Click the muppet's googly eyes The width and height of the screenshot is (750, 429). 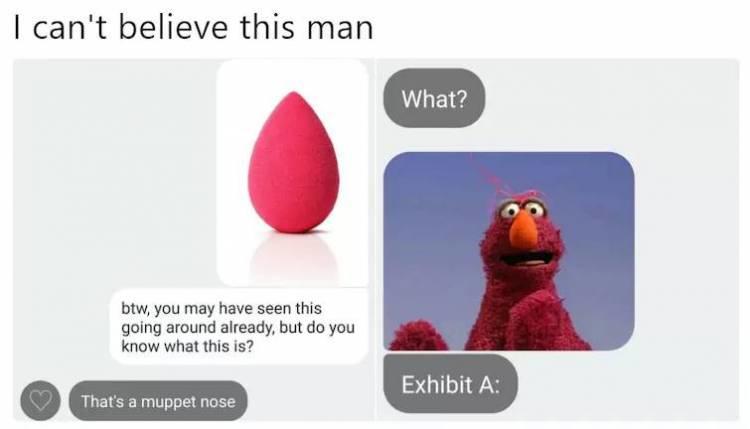click(522, 209)
